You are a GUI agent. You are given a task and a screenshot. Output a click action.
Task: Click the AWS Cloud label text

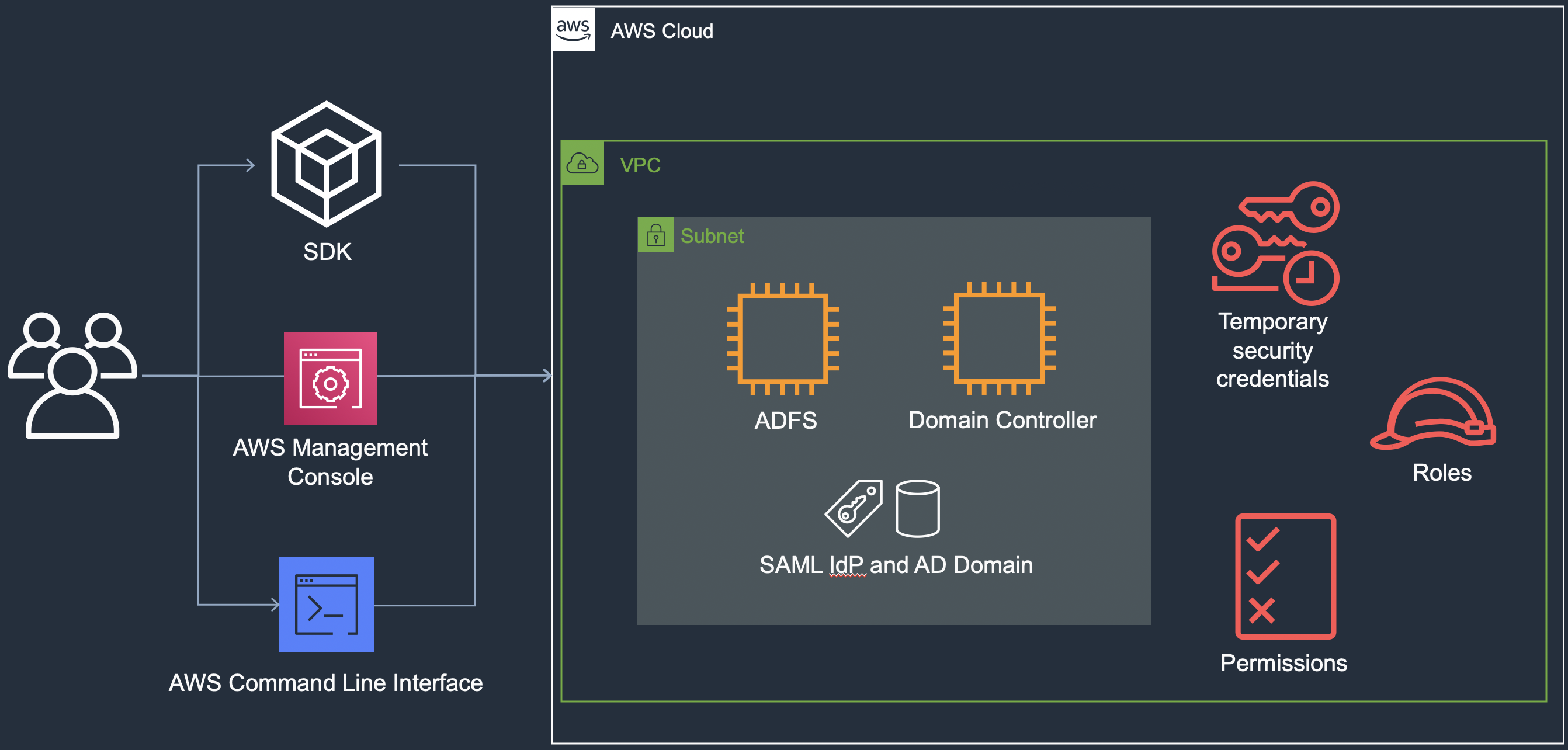coord(662,31)
